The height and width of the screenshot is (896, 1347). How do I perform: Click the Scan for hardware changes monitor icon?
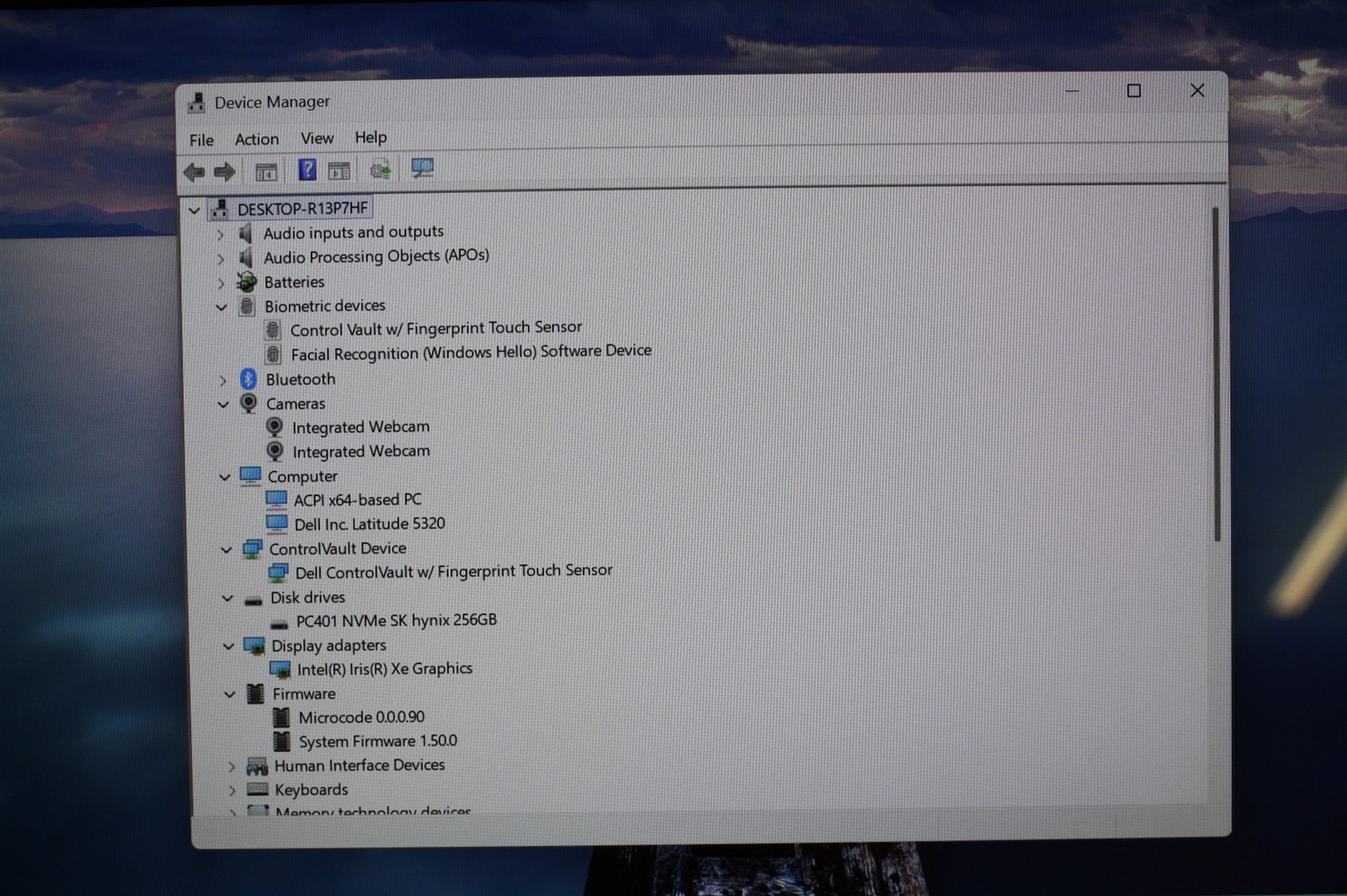[x=422, y=168]
